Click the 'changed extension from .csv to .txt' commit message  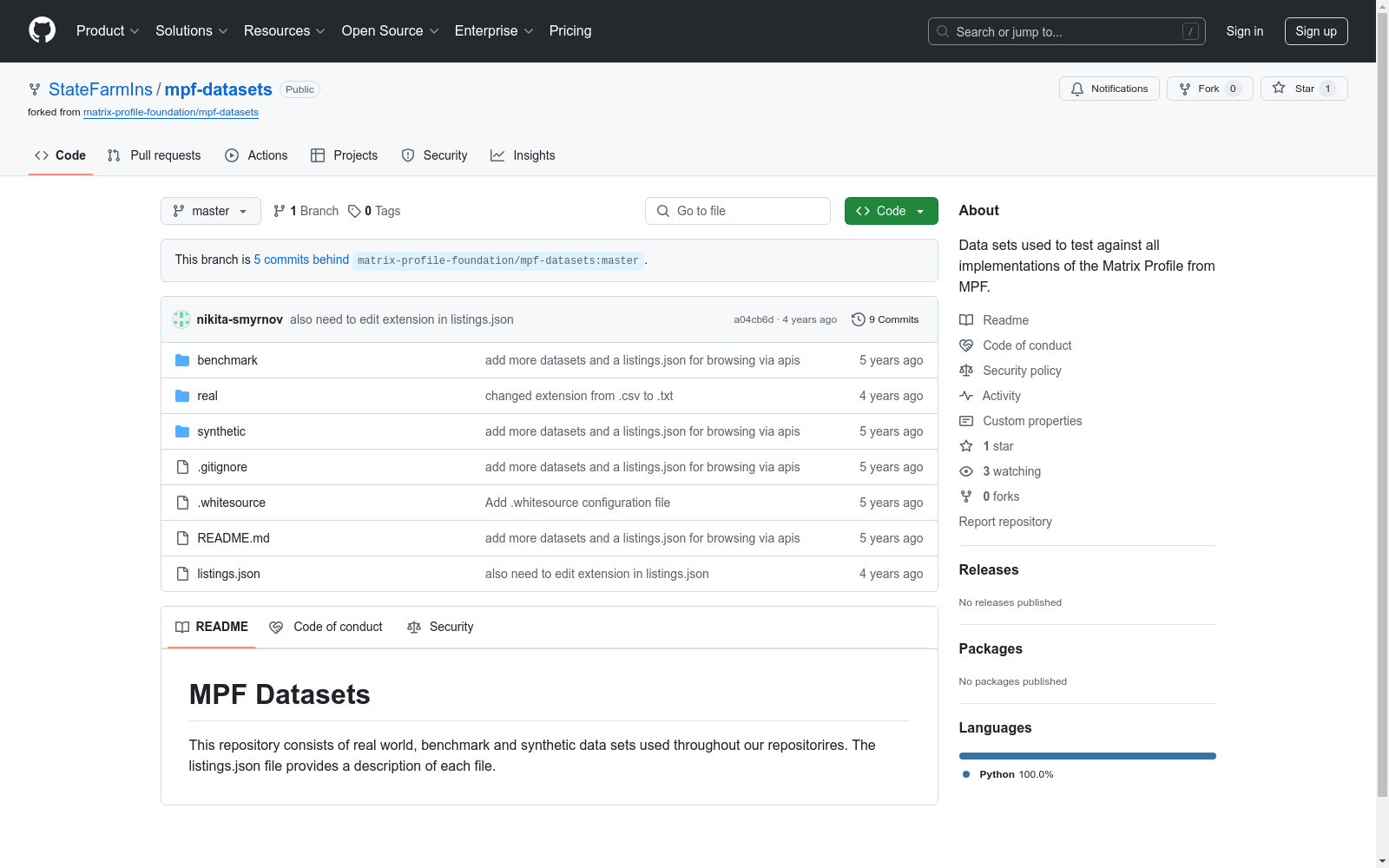pos(579,396)
